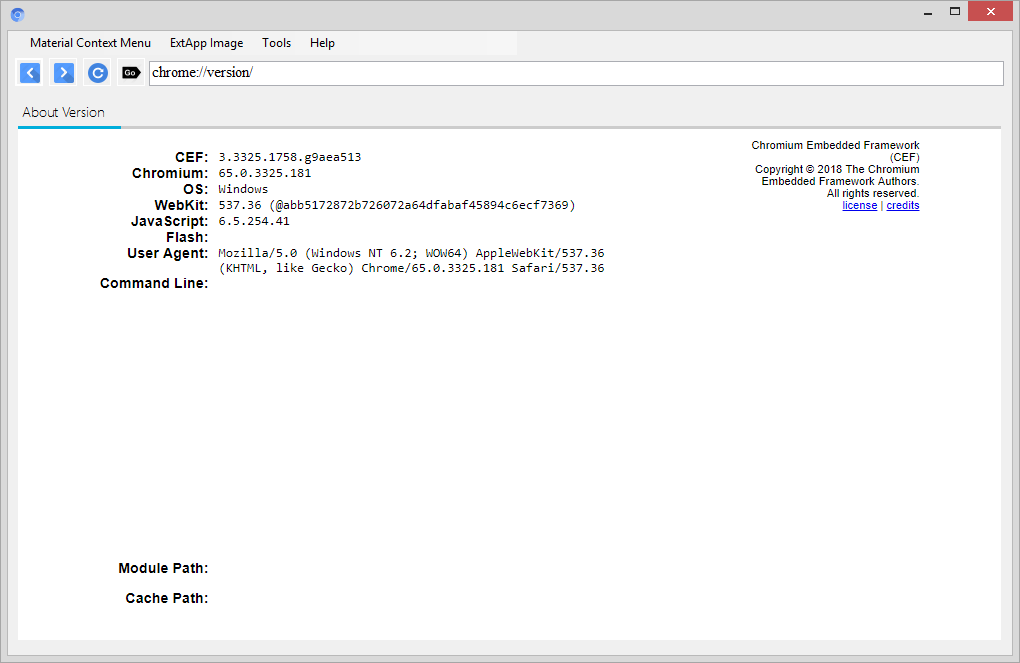Click the Cache Path: label
The image size is (1020, 663).
pyautogui.click(x=167, y=598)
